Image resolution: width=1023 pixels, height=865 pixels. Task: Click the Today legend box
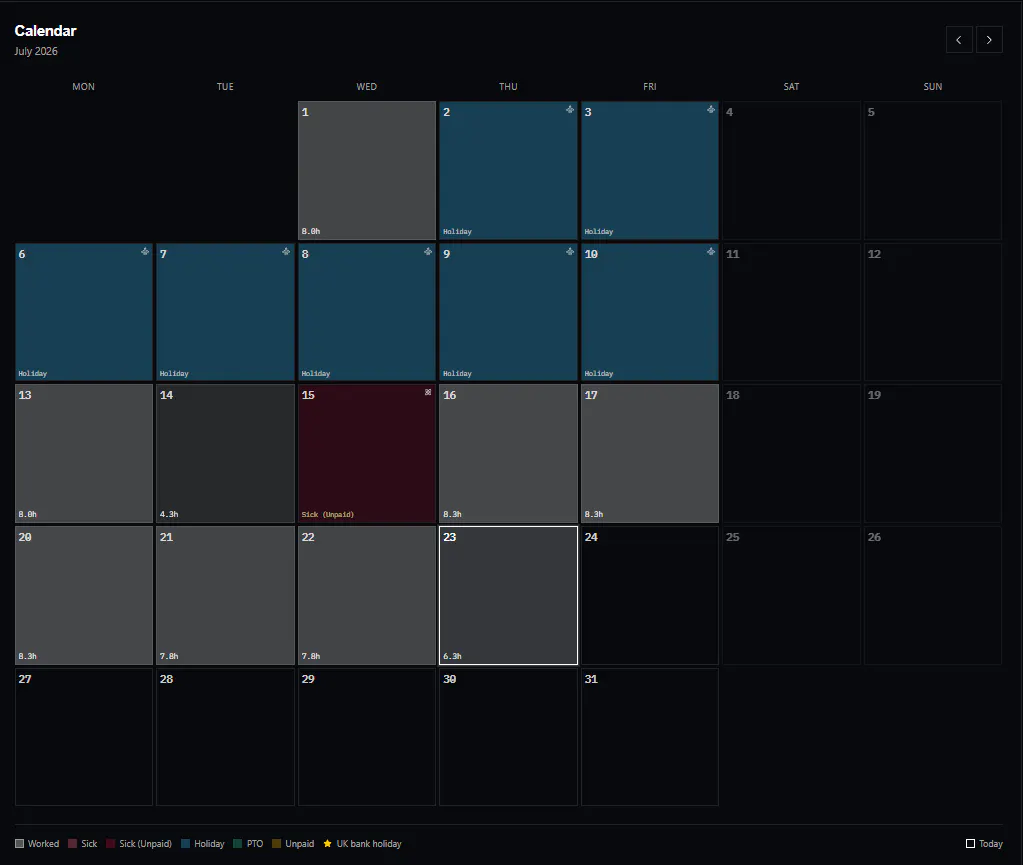(970, 843)
